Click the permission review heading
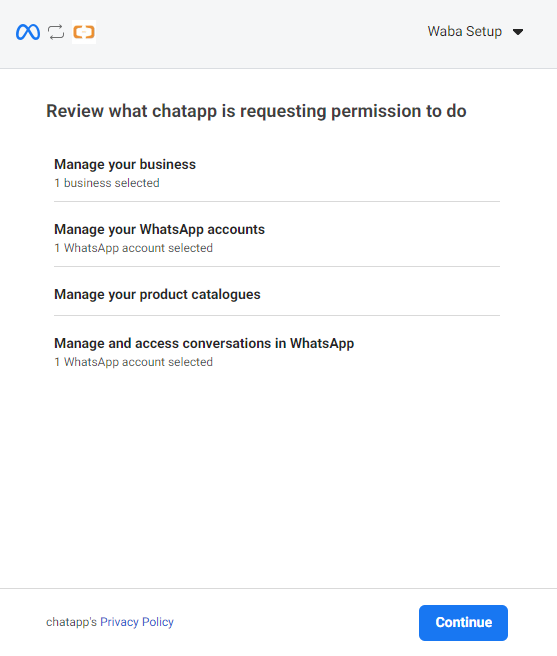 [x=256, y=111]
